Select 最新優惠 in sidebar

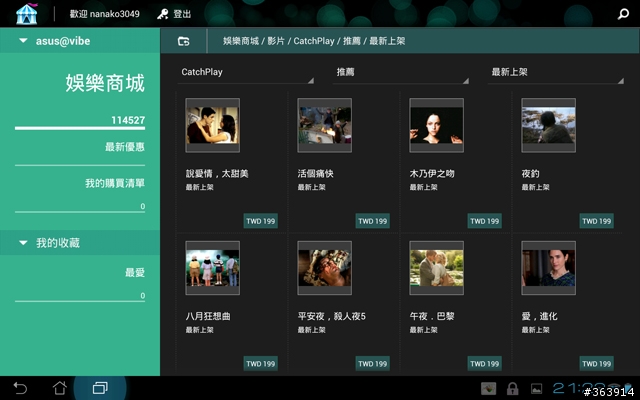point(125,147)
